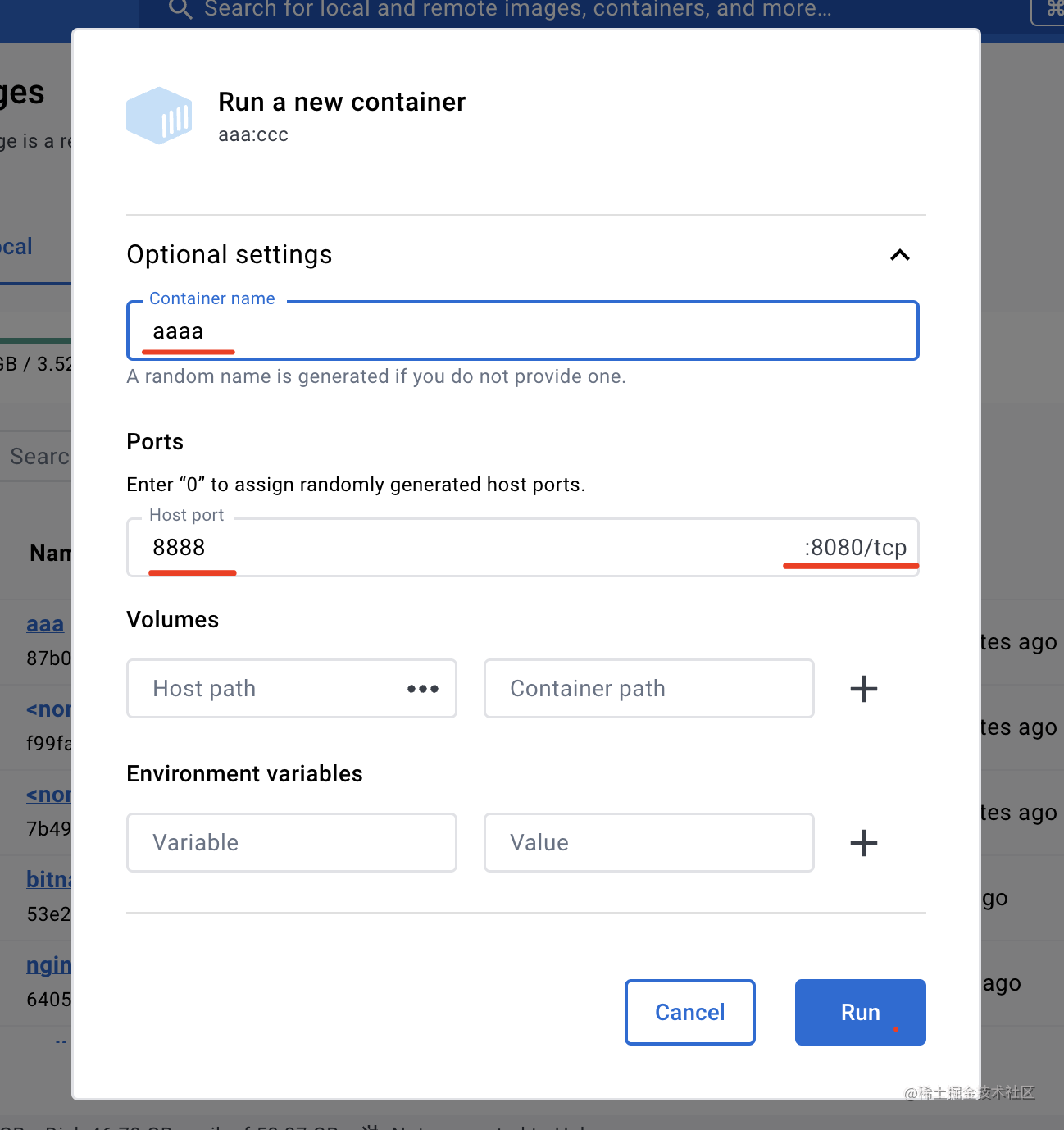Click the environment Variable field

coord(291,843)
